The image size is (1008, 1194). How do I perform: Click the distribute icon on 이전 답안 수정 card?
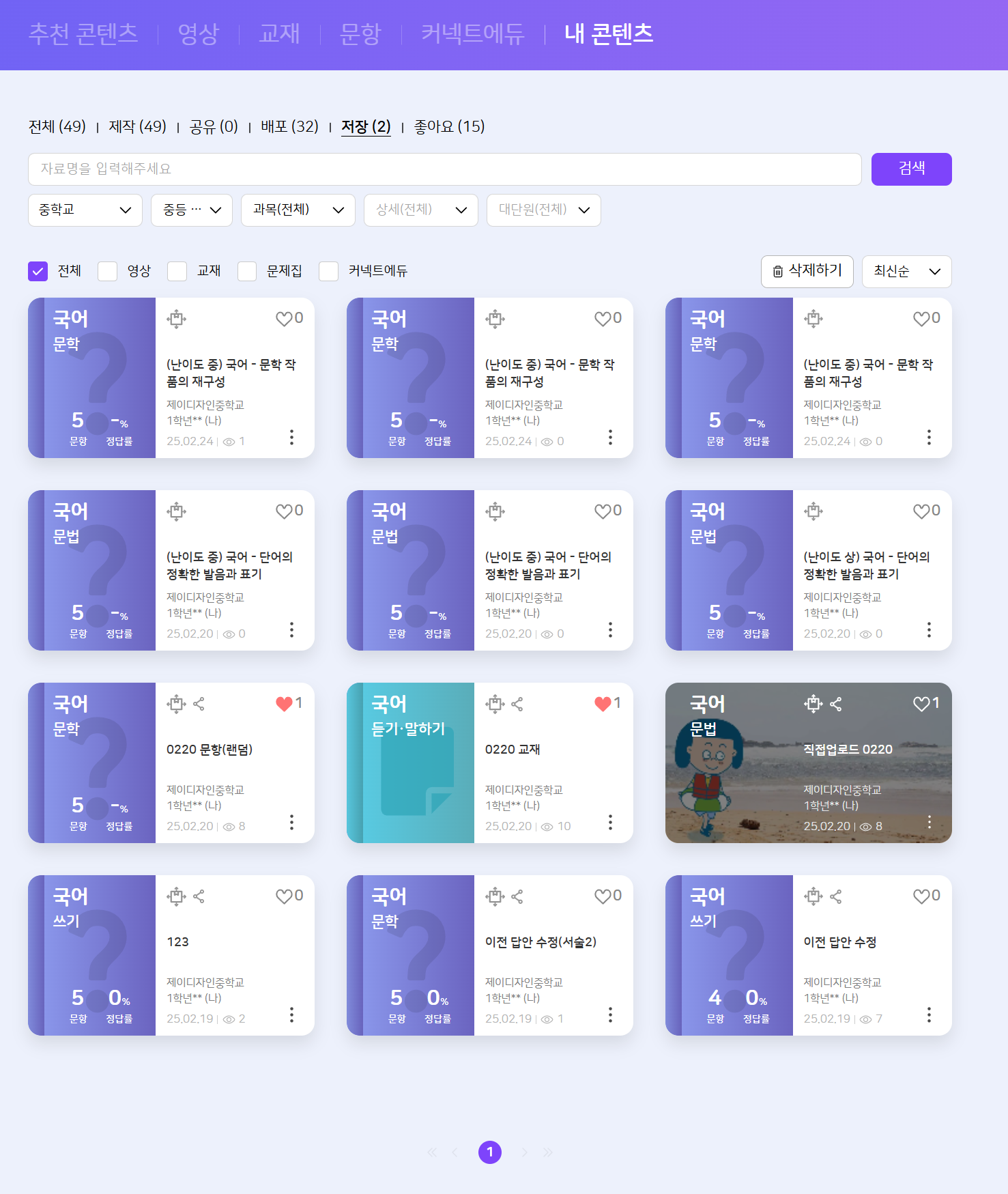click(813, 896)
